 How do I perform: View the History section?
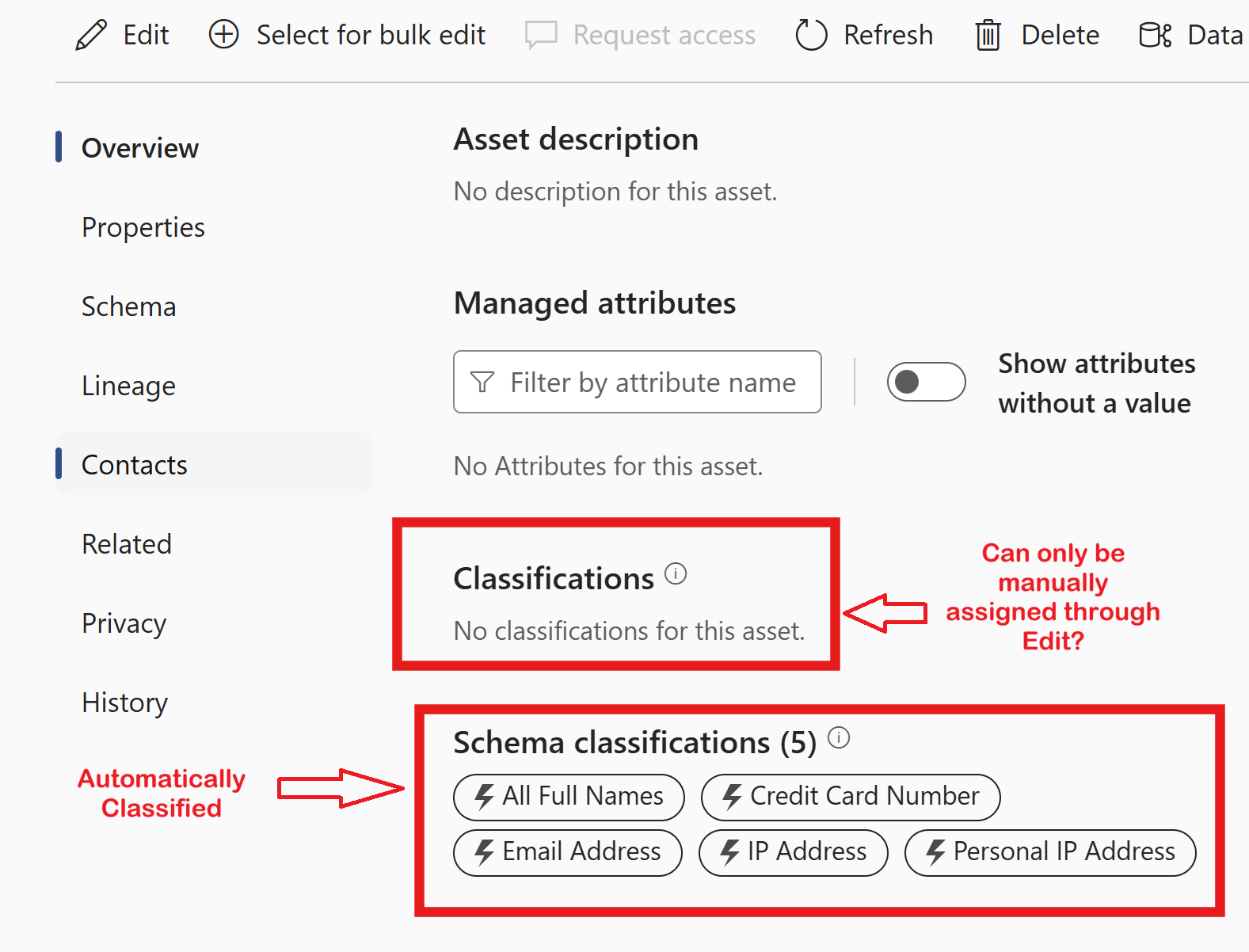click(x=124, y=703)
